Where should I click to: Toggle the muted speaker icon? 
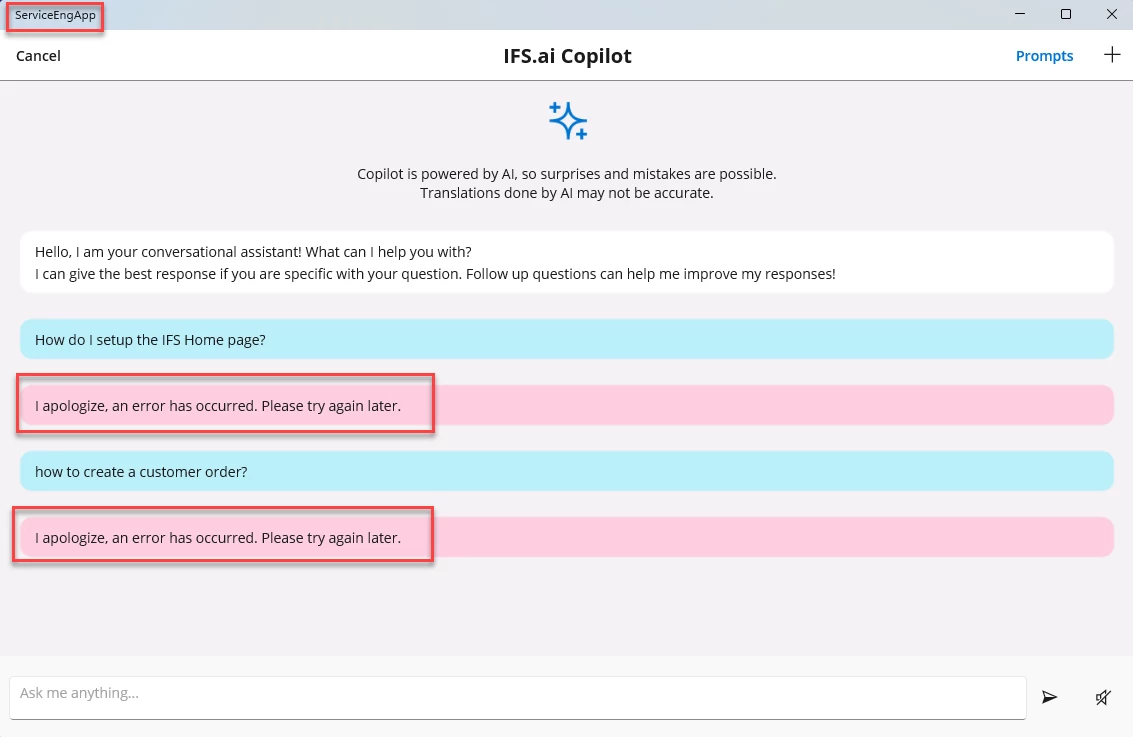point(1102,697)
